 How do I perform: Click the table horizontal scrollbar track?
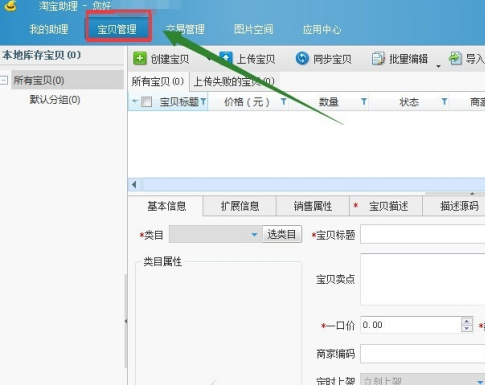pos(313,184)
